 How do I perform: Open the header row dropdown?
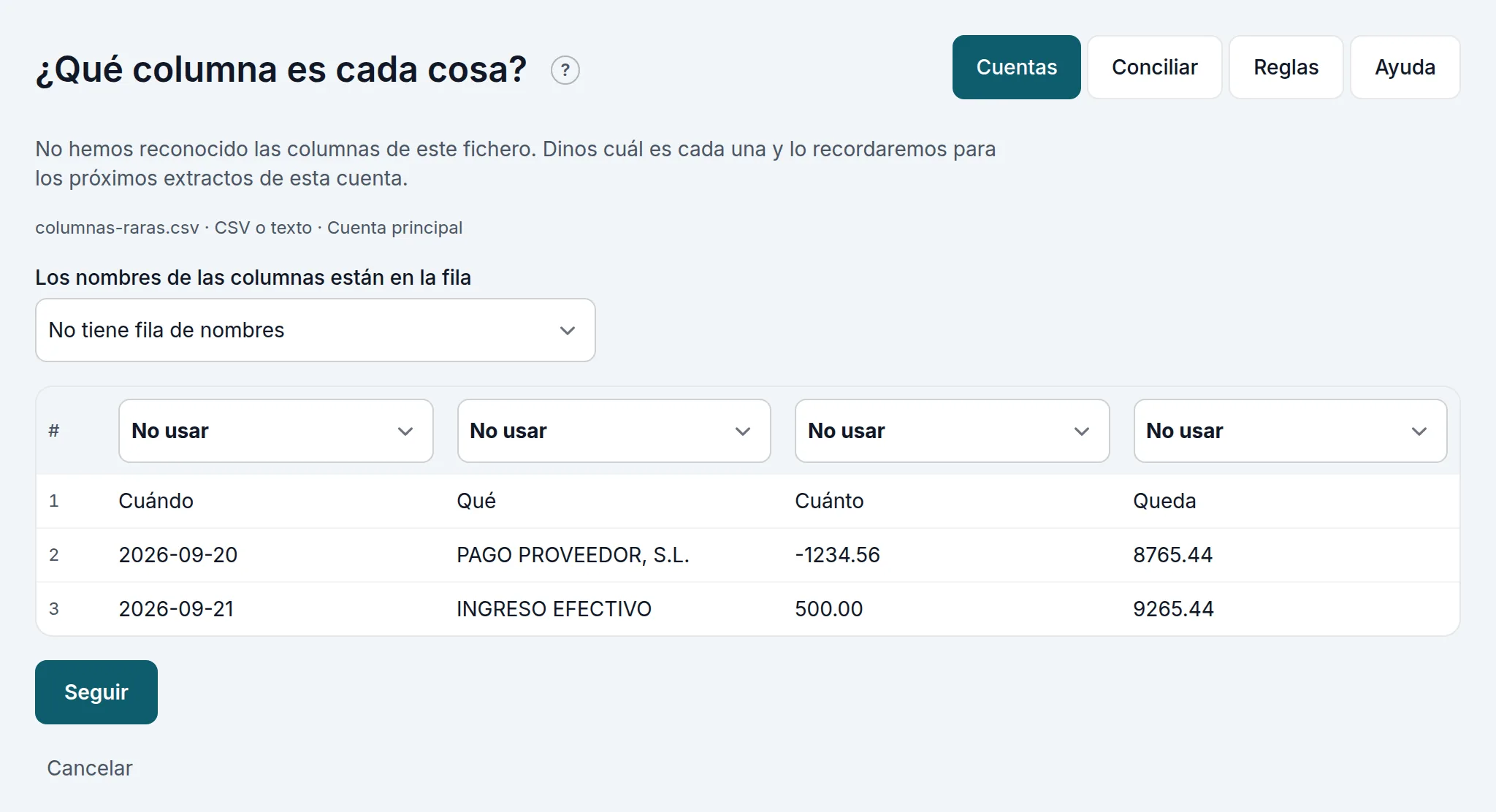point(315,330)
